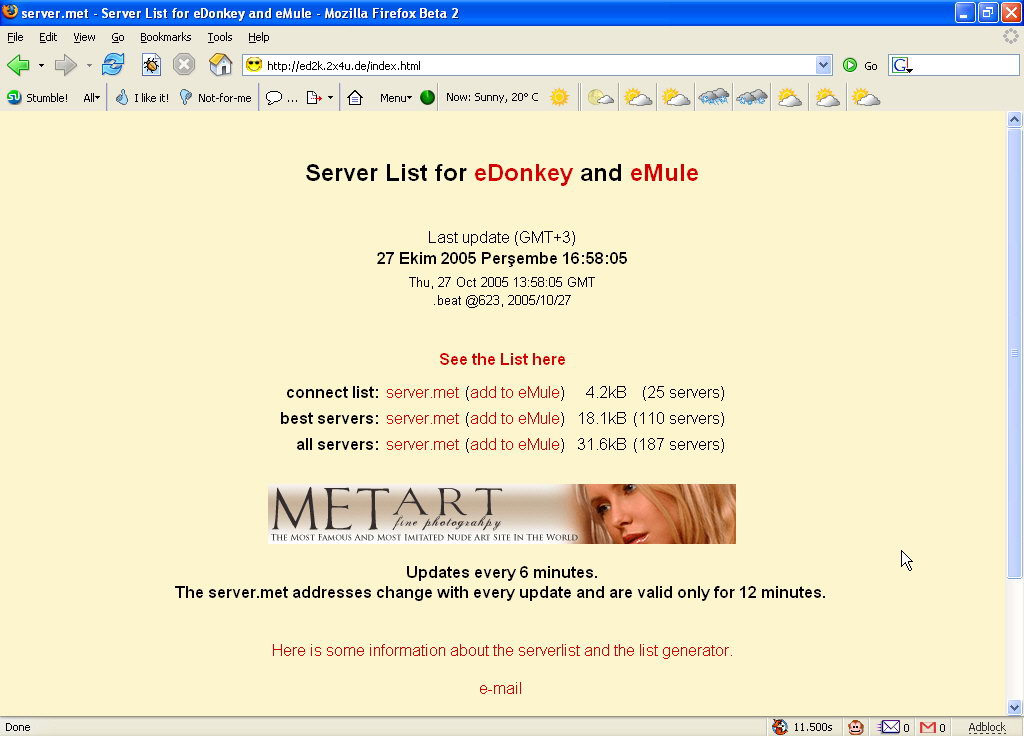The image size is (1024, 736).
Task: Click the Google search engine icon
Action: pyautogui.click(x=901, y=65)
